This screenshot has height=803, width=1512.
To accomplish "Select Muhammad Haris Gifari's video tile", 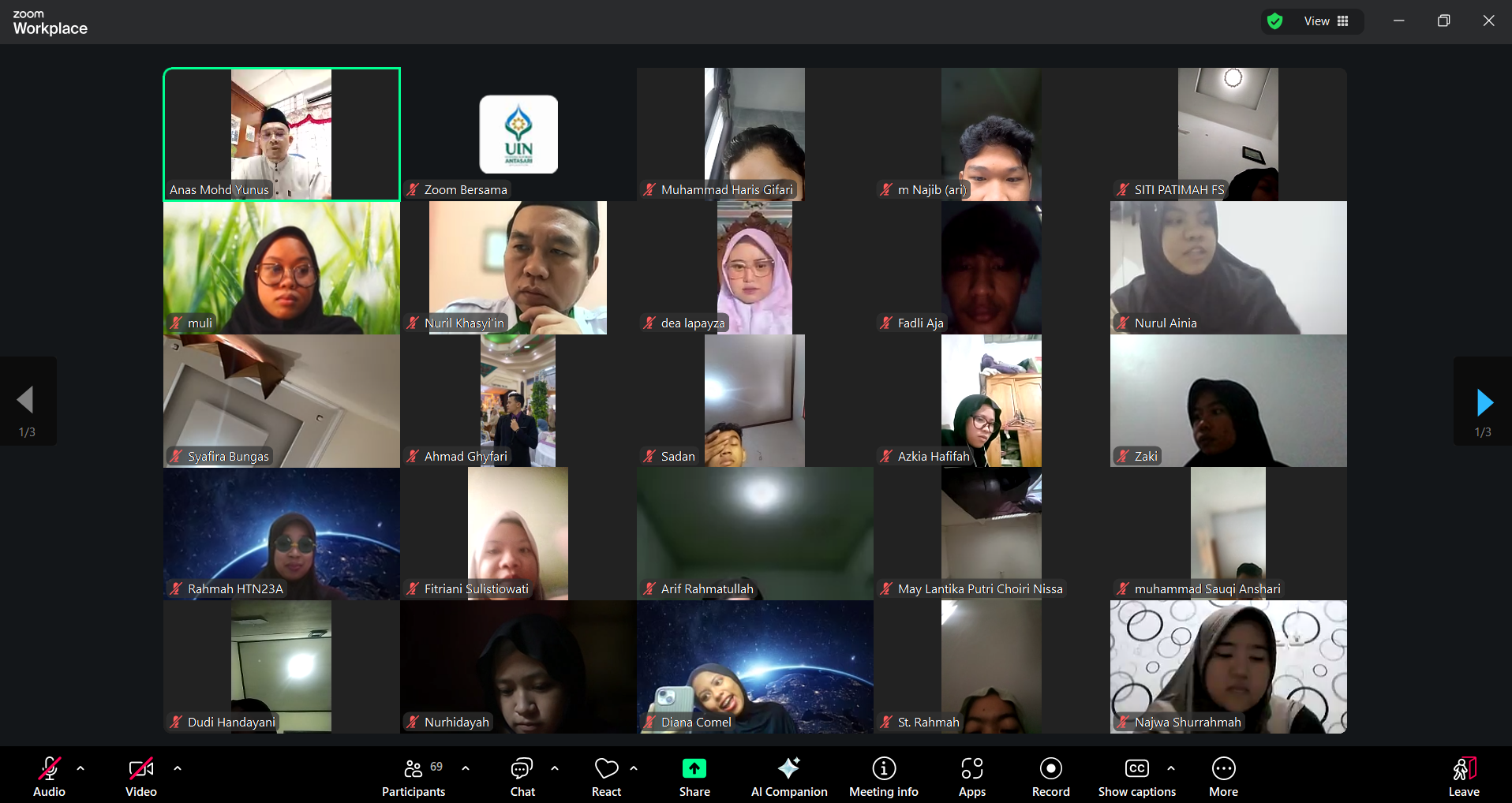I will pos(755,134).
